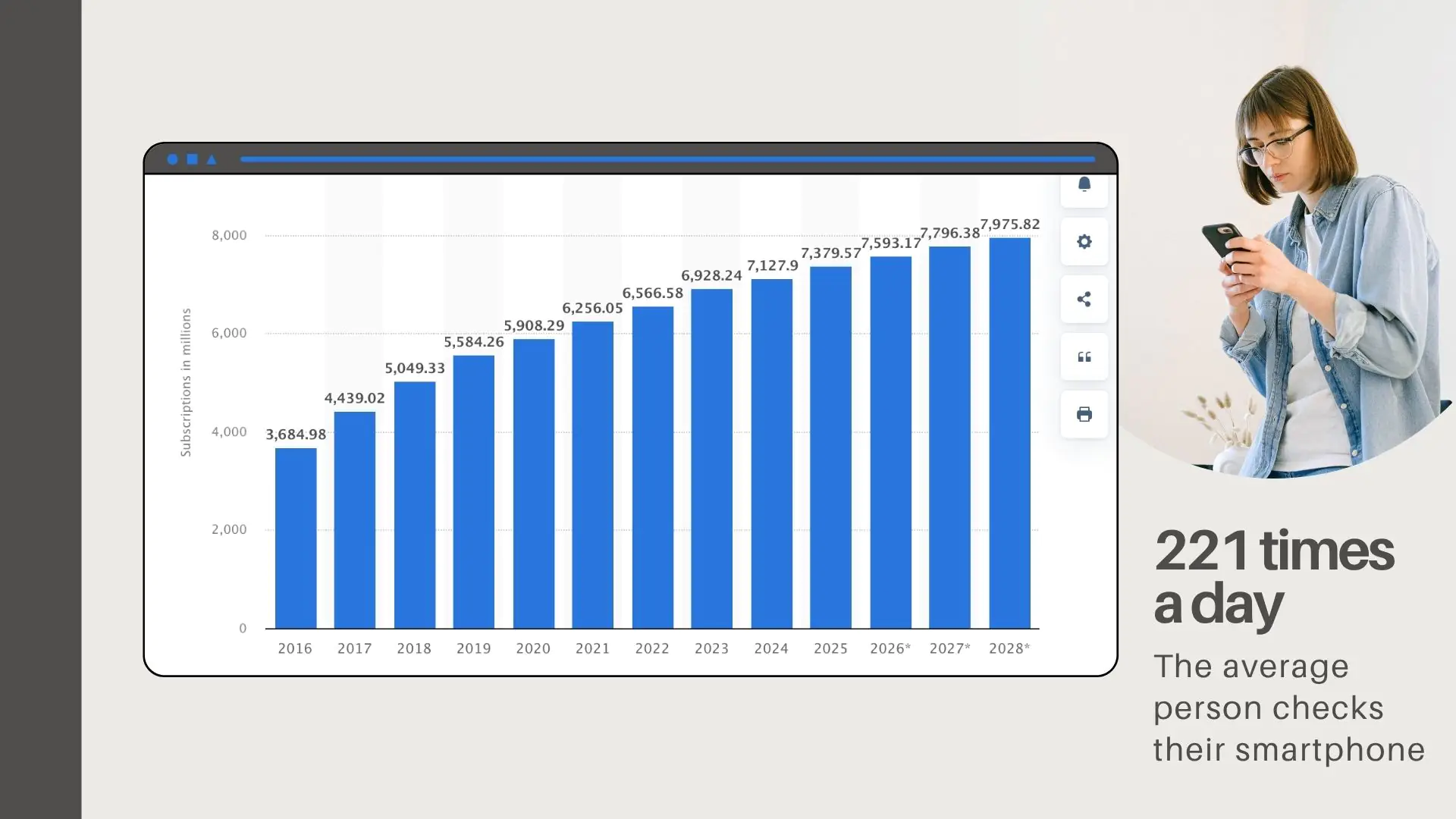
Task: Click the blue triangle window control
Action: (x=211, y=159)
